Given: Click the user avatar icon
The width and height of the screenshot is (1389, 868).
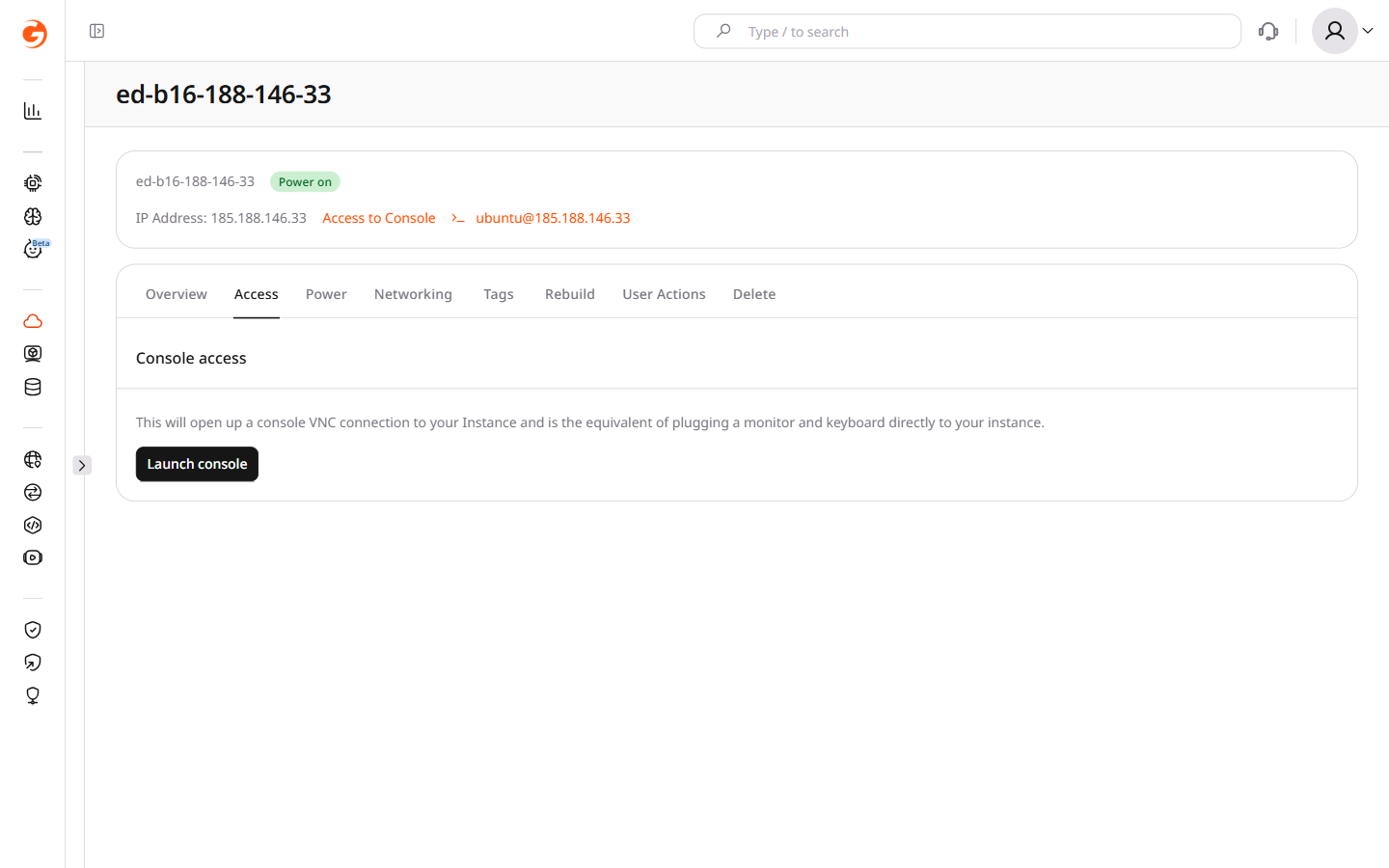Looking at the screenshot, I should [x=1335, y=31].
